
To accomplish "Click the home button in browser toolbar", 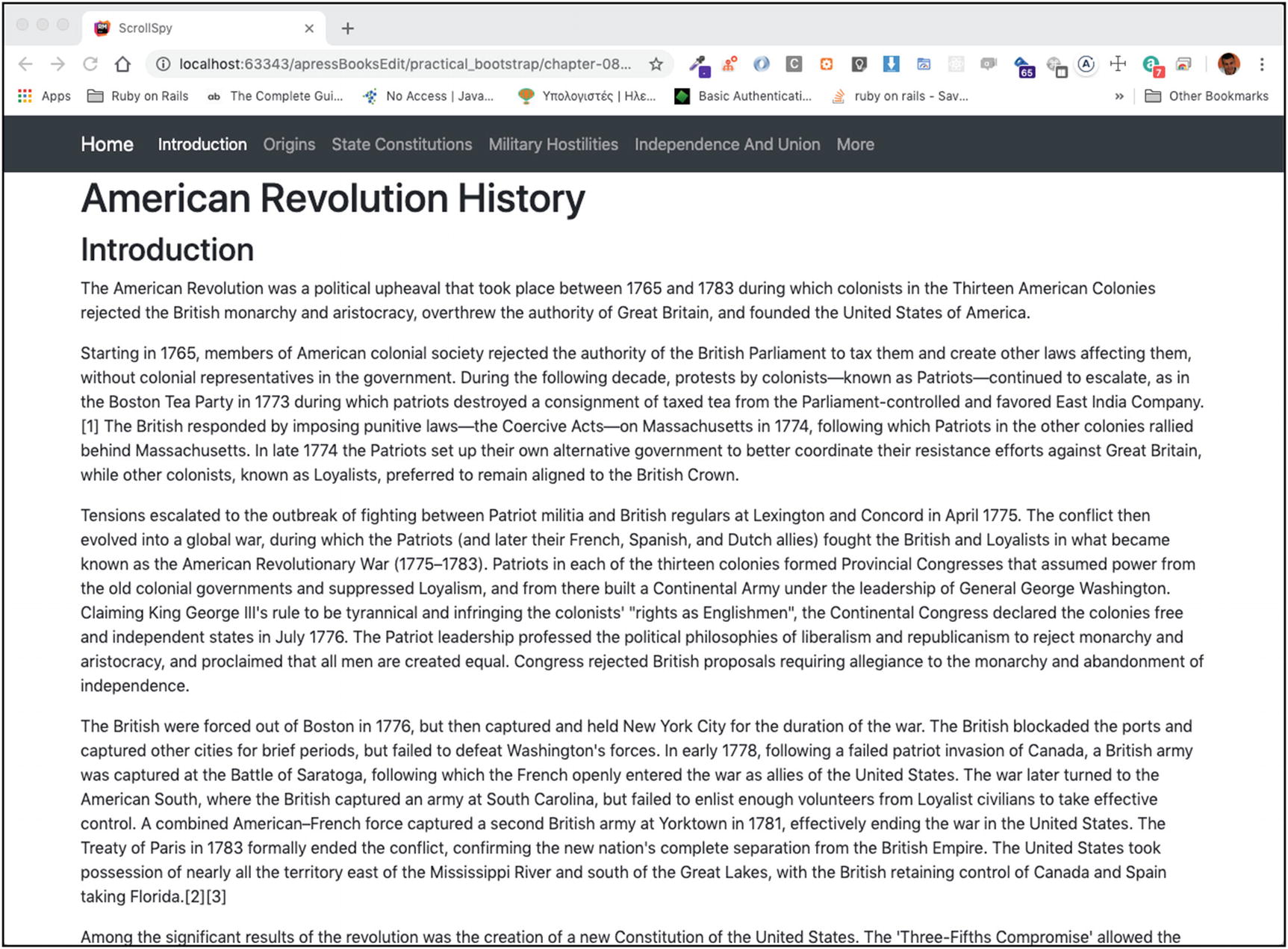I will tap(122, 64).
